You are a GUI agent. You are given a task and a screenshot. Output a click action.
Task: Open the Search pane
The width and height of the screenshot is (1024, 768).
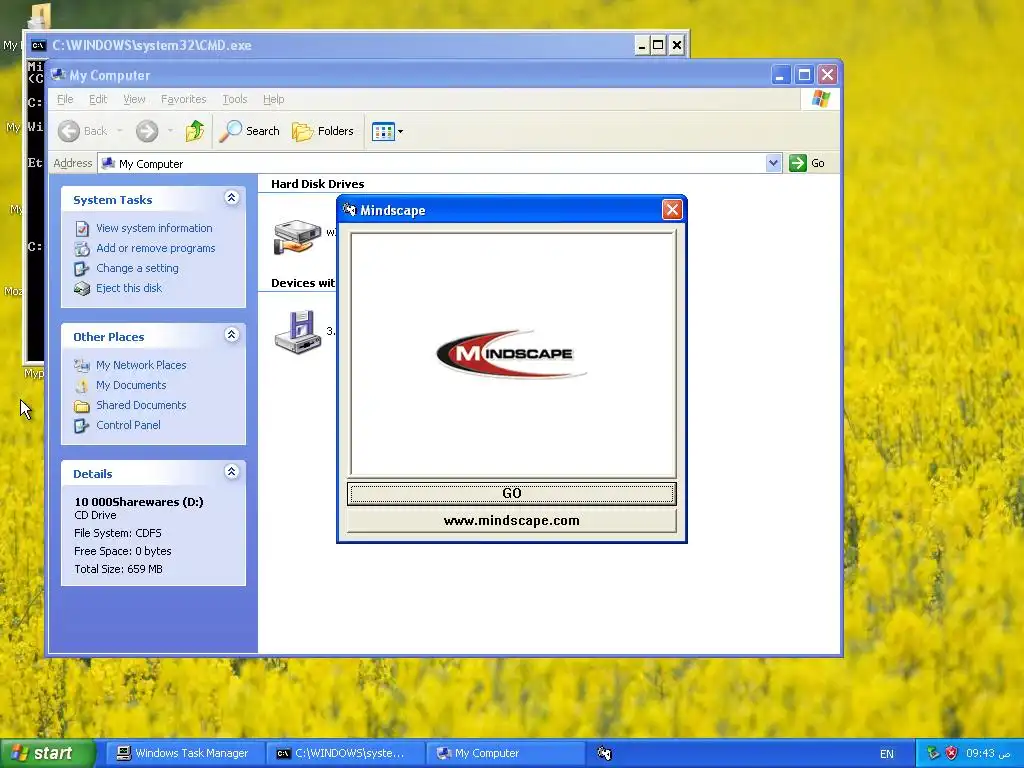coord(249,131)
